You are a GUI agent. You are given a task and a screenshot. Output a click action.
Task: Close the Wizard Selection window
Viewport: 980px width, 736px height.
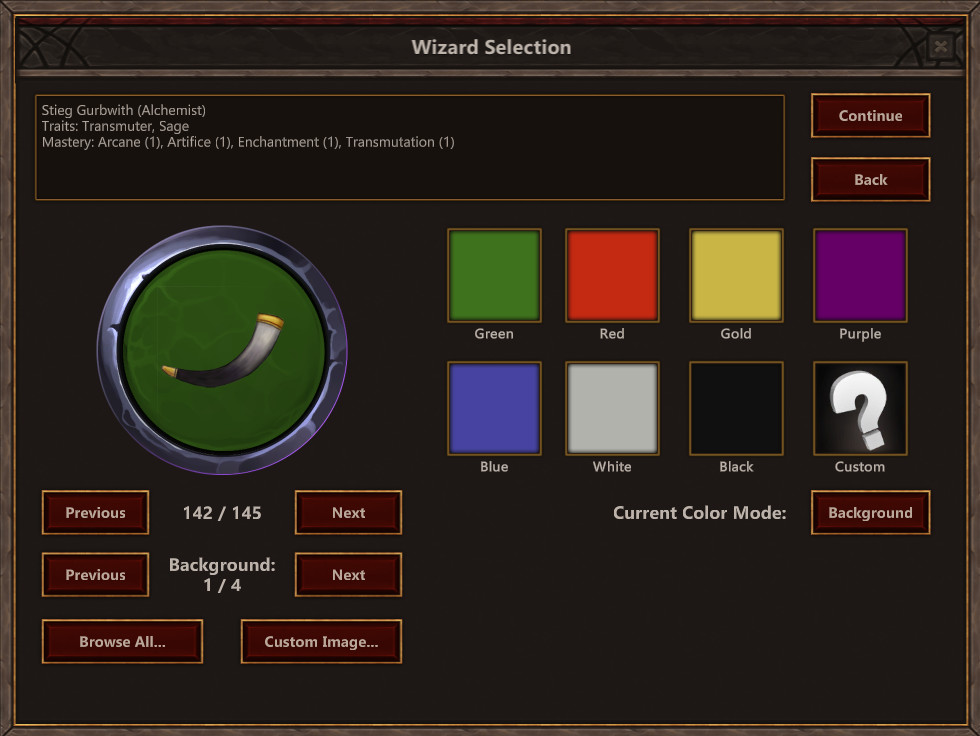tap(941, 46)
